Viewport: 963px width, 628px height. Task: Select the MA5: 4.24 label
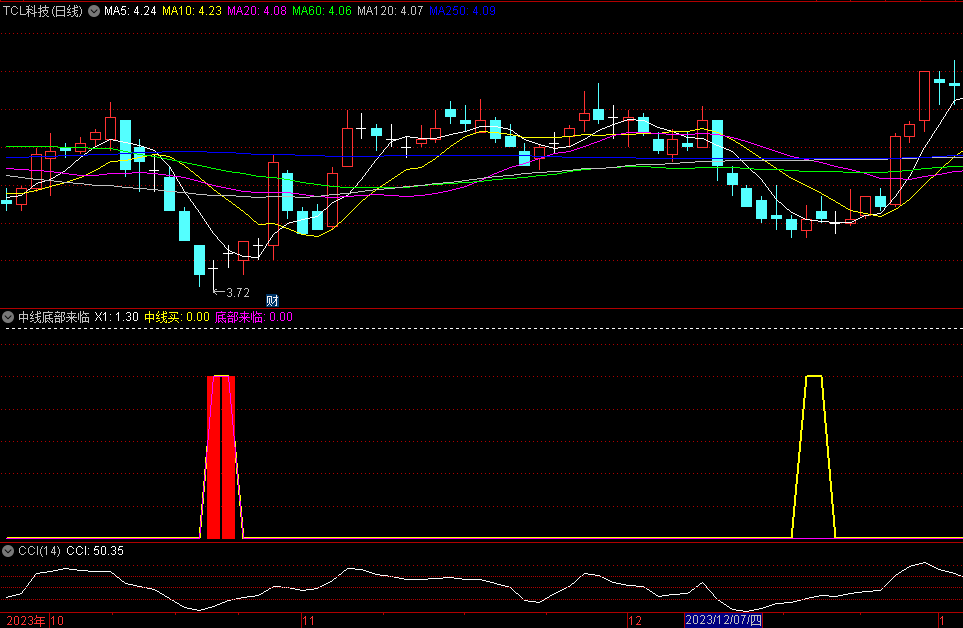point(130,11)
